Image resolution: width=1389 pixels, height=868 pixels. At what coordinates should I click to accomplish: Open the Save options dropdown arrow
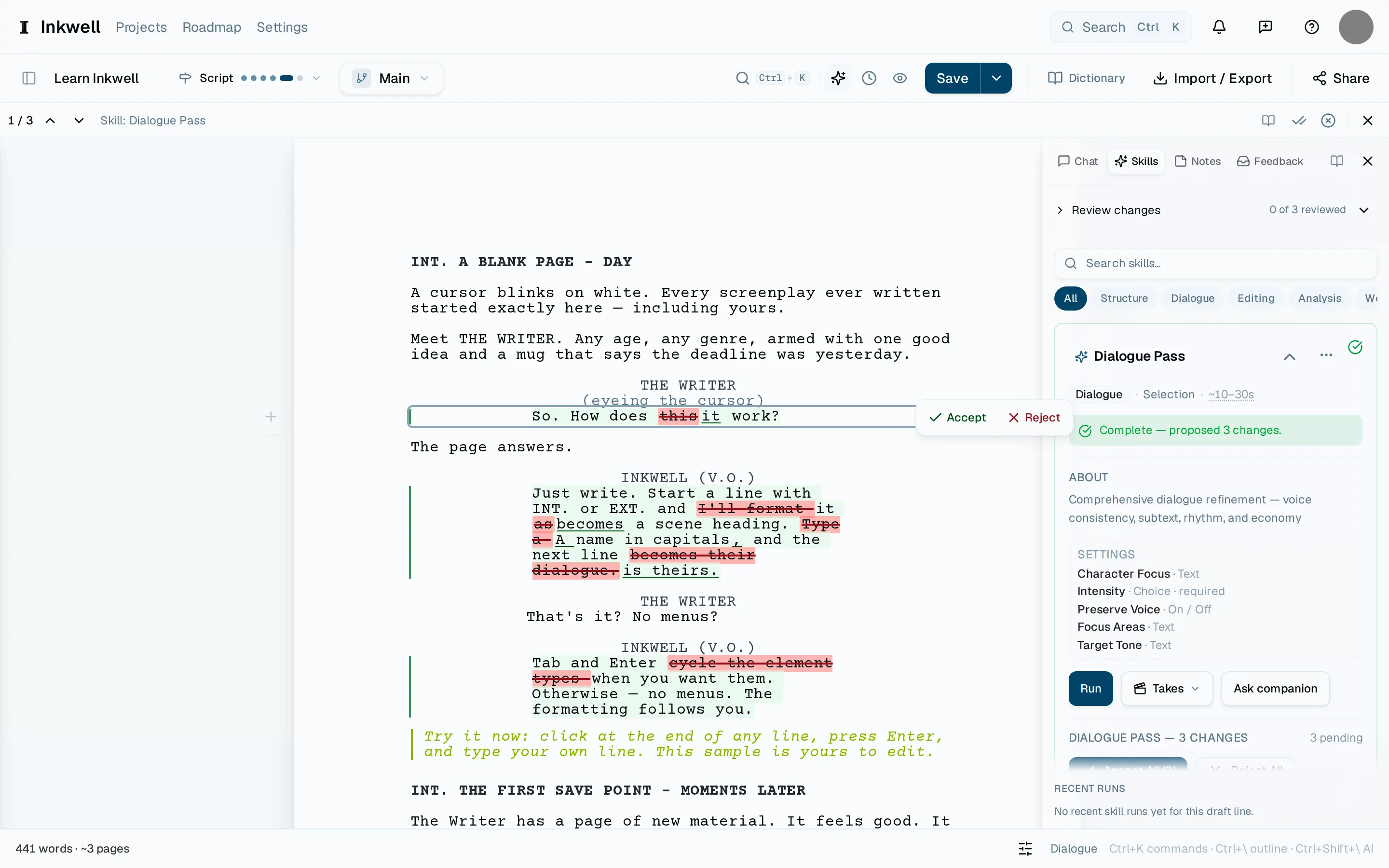996,78
